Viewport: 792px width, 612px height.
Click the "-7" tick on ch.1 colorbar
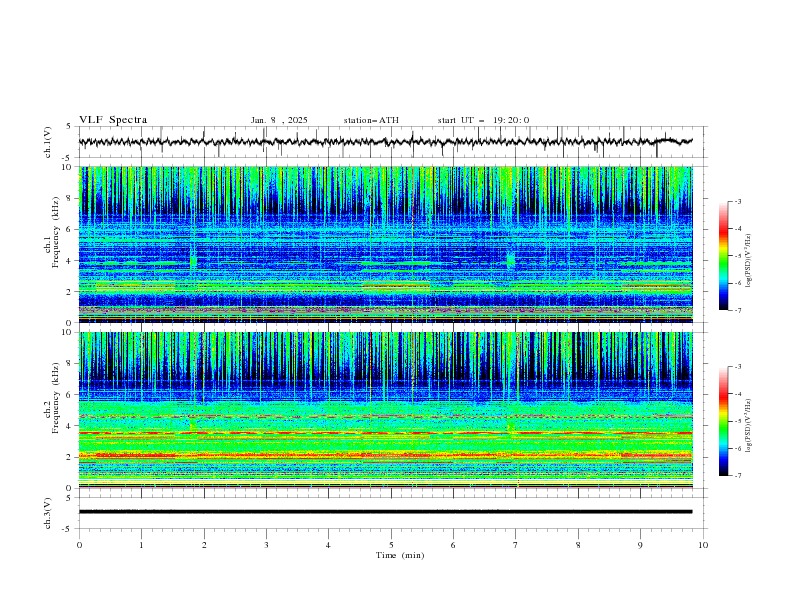pyautogui.click(x=737, y=311)
